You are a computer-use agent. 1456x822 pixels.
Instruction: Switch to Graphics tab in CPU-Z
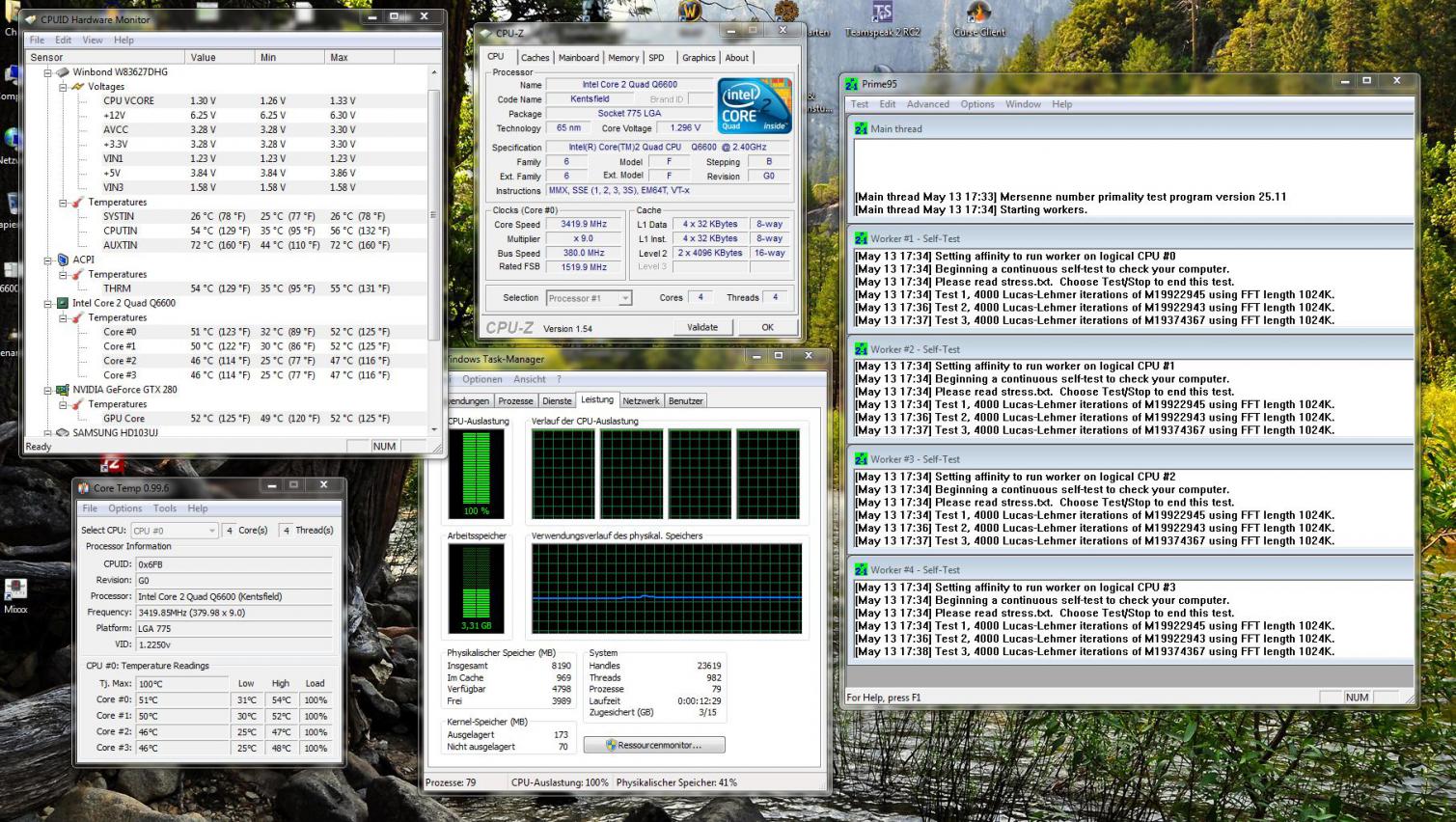(x=699, y=58)
